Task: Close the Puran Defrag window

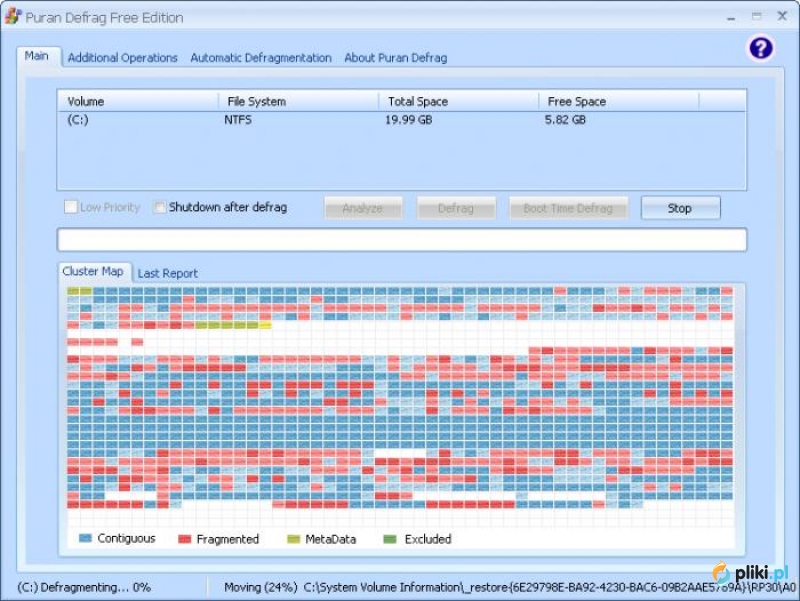Action: click(x=782, y=16)
